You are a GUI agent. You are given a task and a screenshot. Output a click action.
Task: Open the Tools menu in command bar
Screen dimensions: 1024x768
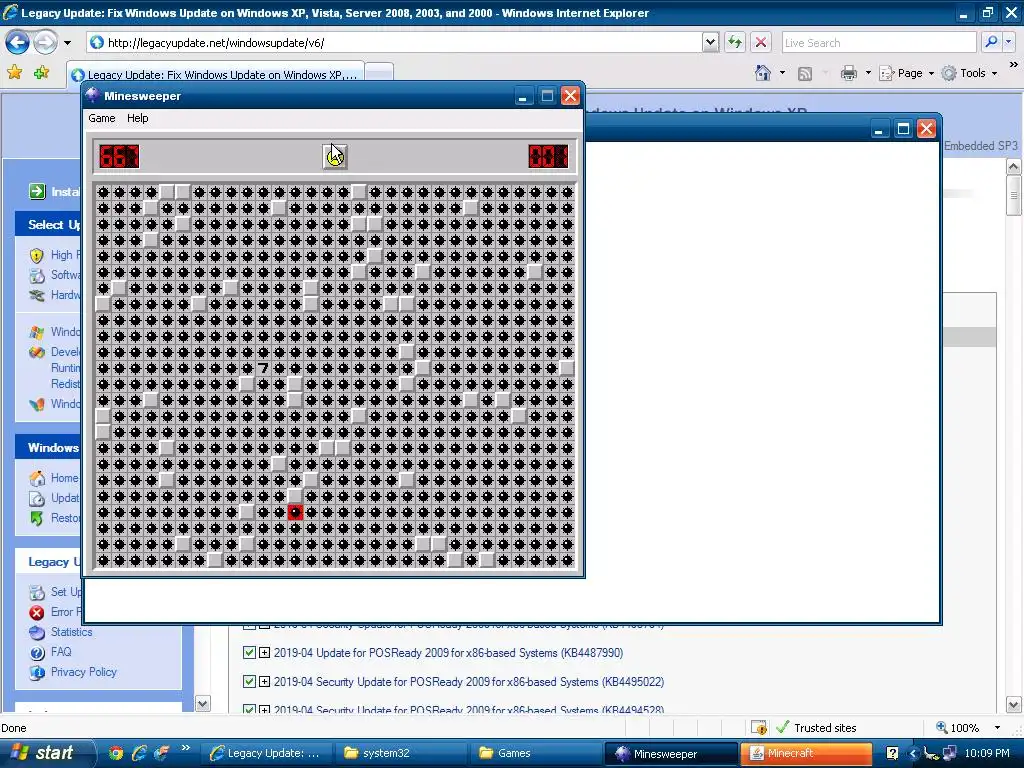(x=969, y=73)
